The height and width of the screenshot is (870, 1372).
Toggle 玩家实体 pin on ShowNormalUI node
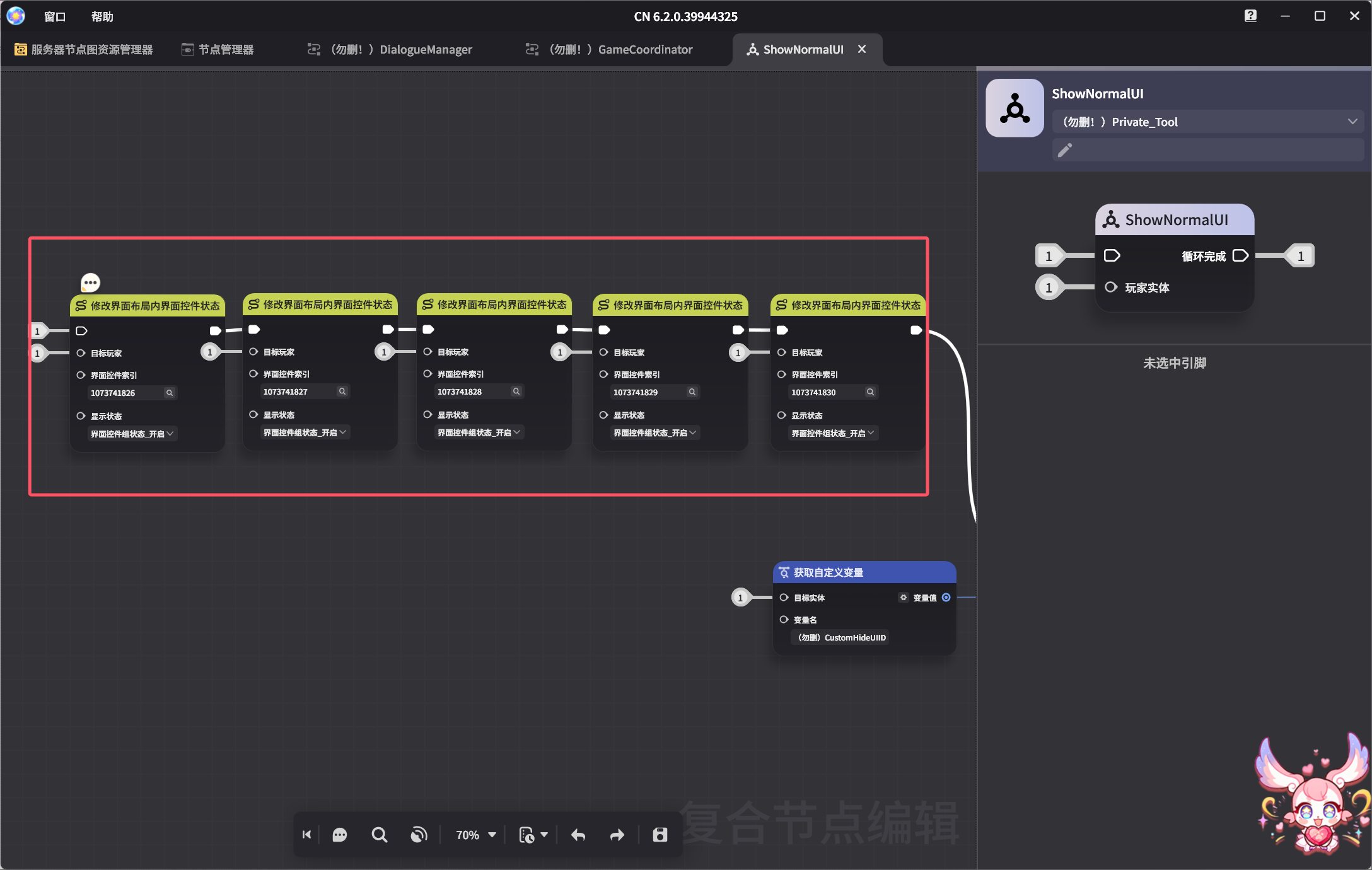pyautogui.click(x=1111, y=287)
